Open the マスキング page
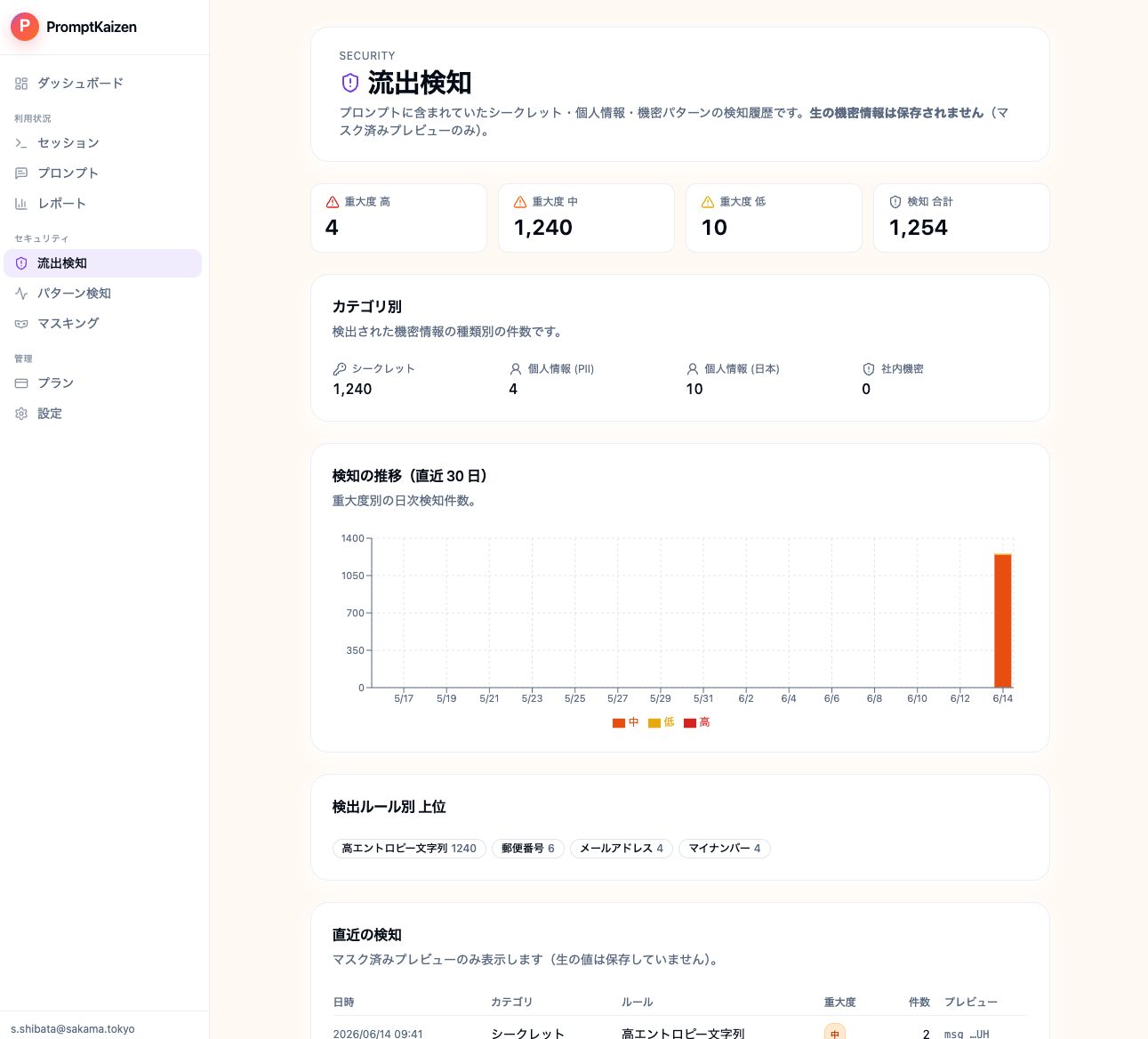 [x=103, y=324]
